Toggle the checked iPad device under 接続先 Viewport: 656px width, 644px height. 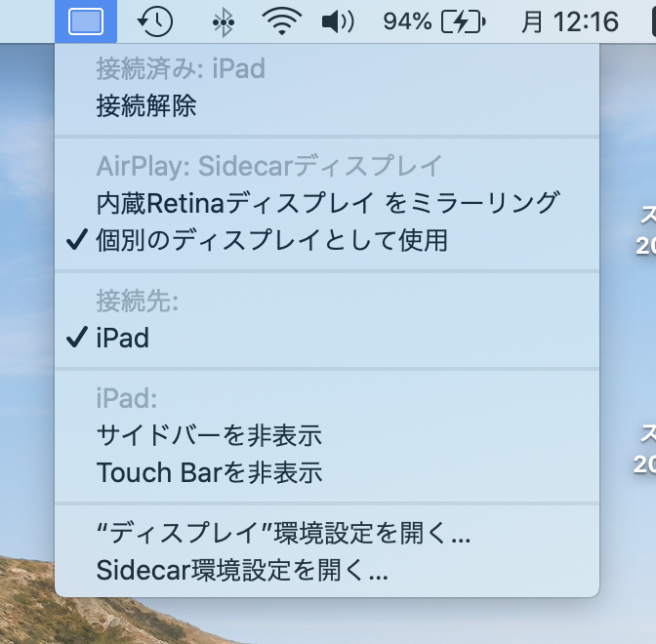click(x=327, y=338)
